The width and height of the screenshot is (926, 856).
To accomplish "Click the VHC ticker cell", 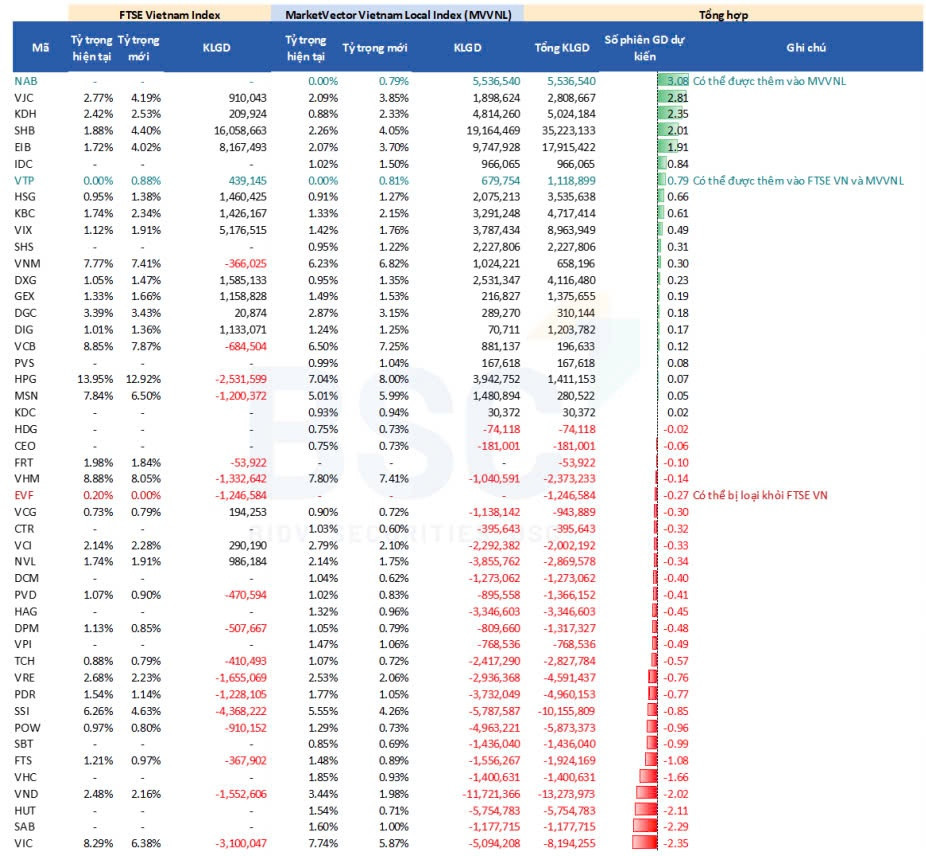I will 25,777.
